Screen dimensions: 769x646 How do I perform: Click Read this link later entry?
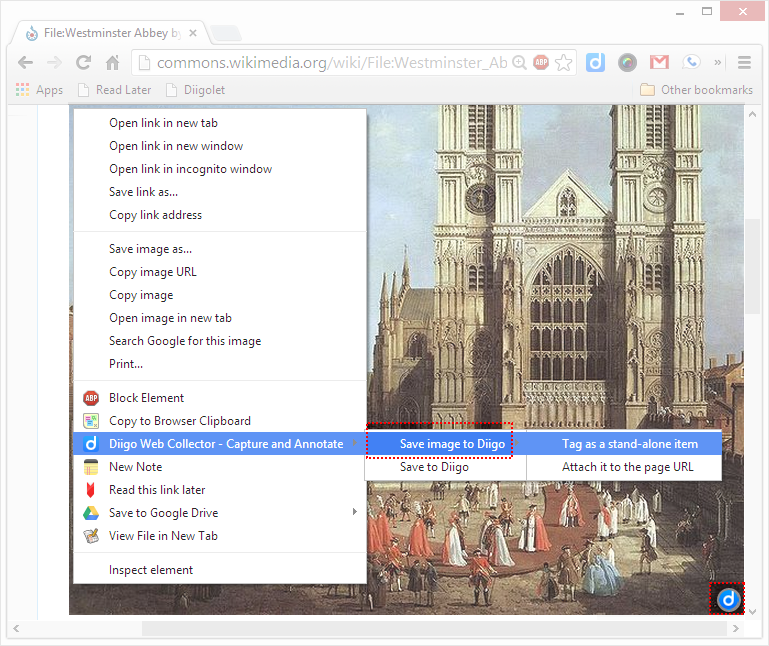click(x=220, y=491)
